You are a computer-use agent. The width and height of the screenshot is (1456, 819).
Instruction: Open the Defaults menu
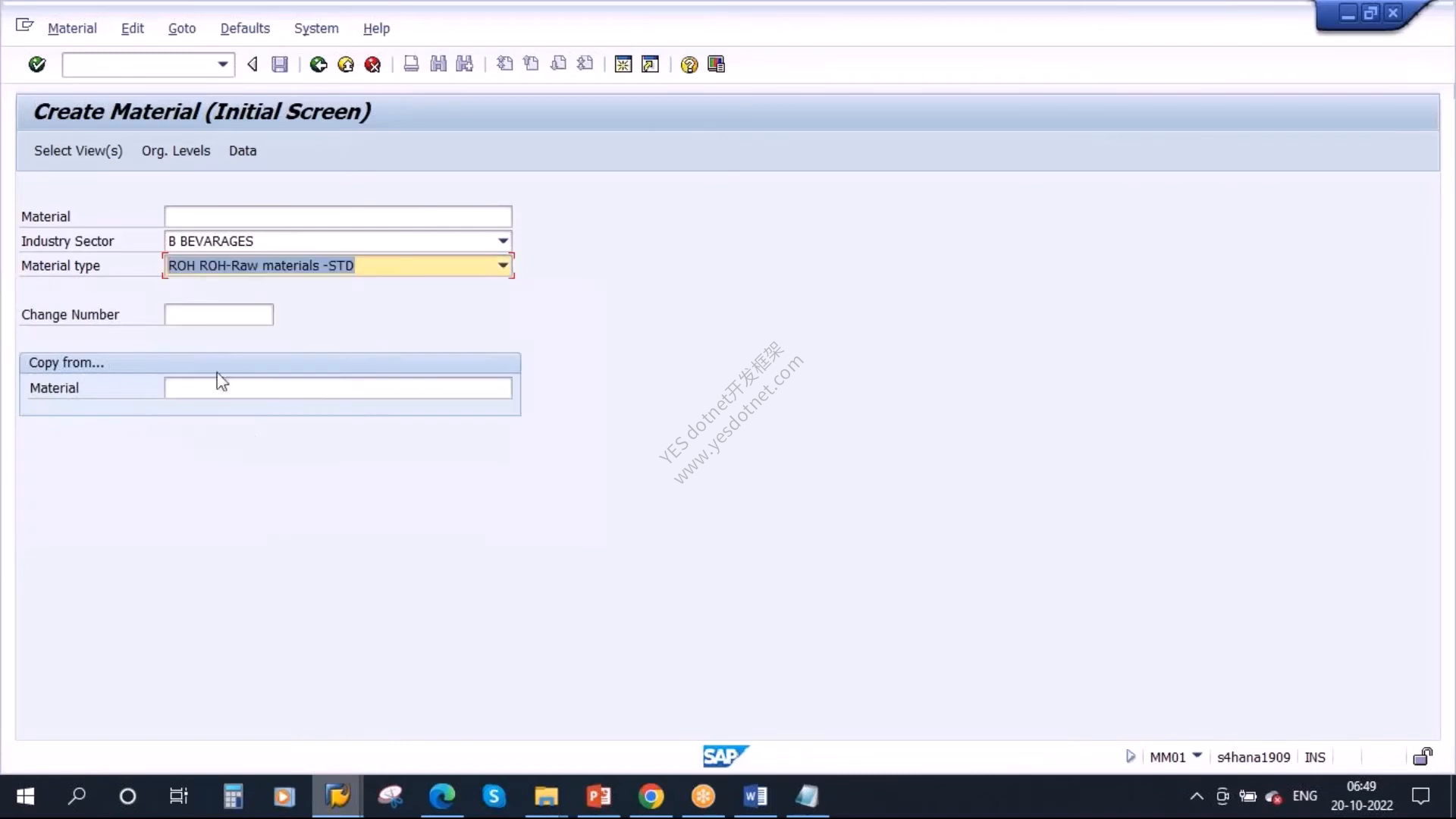pyautogui.click(x=245, y=29)
